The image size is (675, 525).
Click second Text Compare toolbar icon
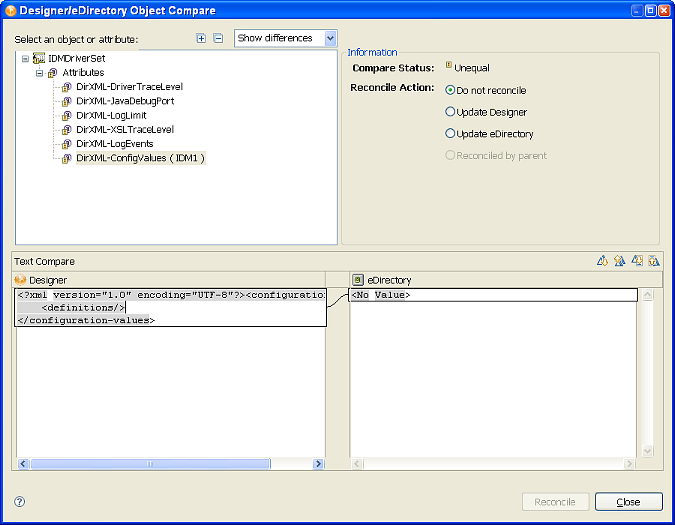pyautogui.click(x=619, y=261)
